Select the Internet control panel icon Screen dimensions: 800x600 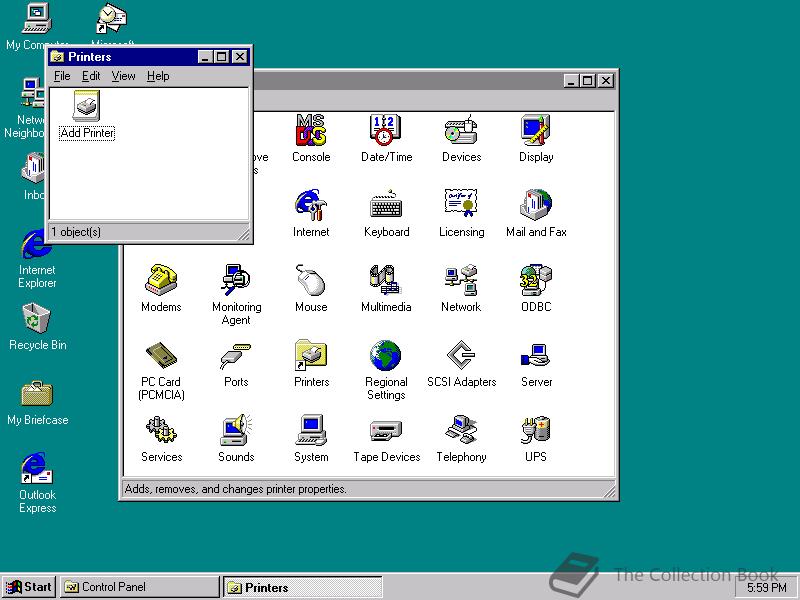point(311,205)
